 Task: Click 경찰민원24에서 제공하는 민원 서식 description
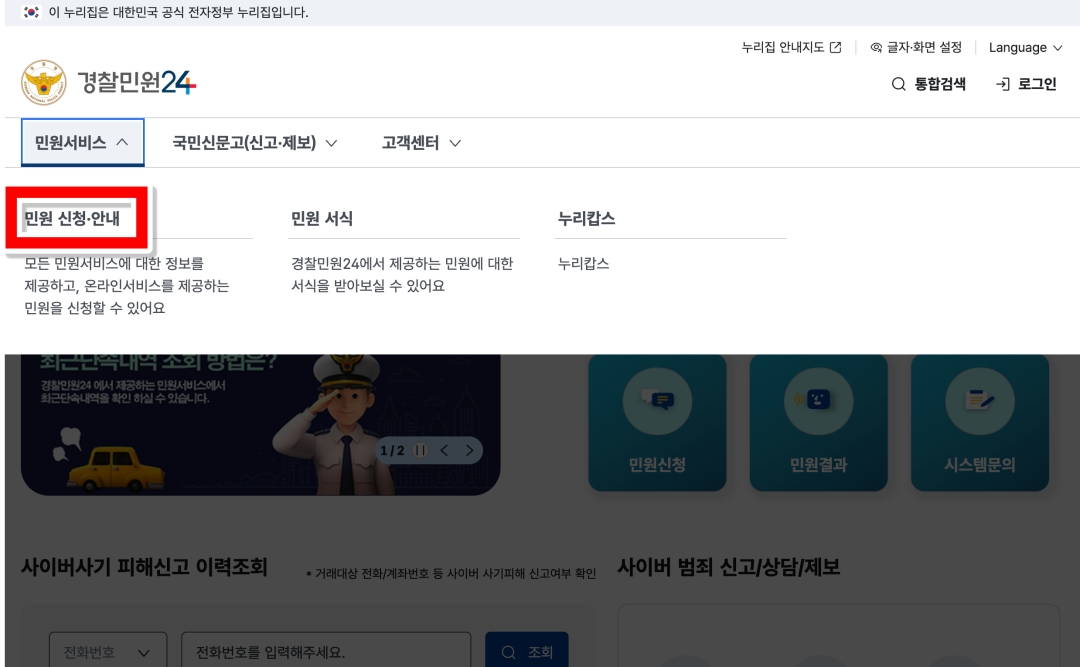(x=402, y=274)
